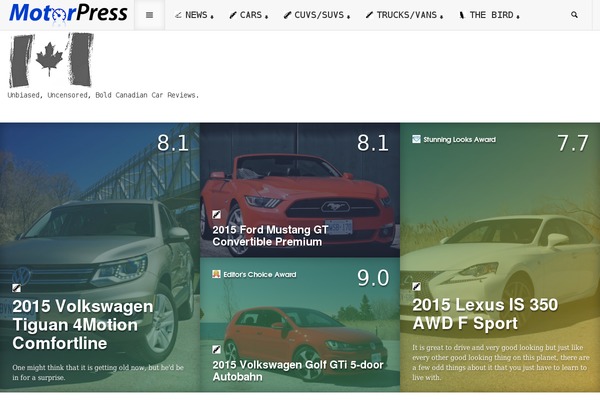Open the 2015 Volkswagen Golf GTi Autobahn review
This screenshot has height=400, width=600.
click(x=298, y=371)
